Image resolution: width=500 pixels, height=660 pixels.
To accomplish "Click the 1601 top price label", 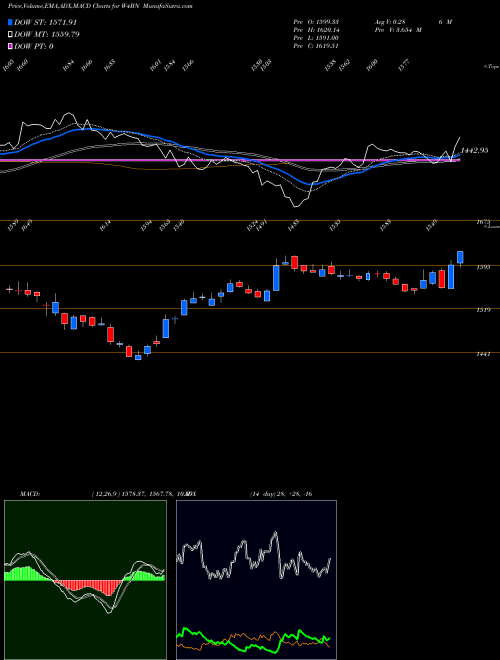I will coord(155,66).
